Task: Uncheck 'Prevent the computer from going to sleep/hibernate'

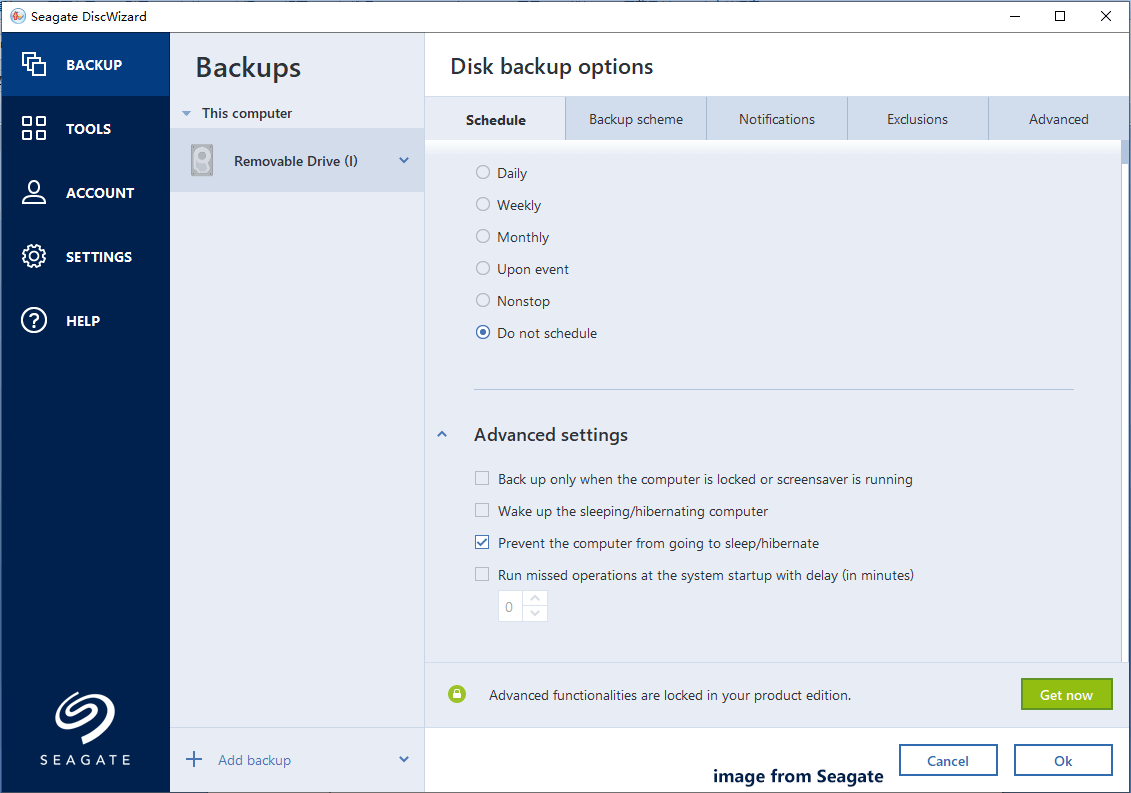Action: coord(482,542)
